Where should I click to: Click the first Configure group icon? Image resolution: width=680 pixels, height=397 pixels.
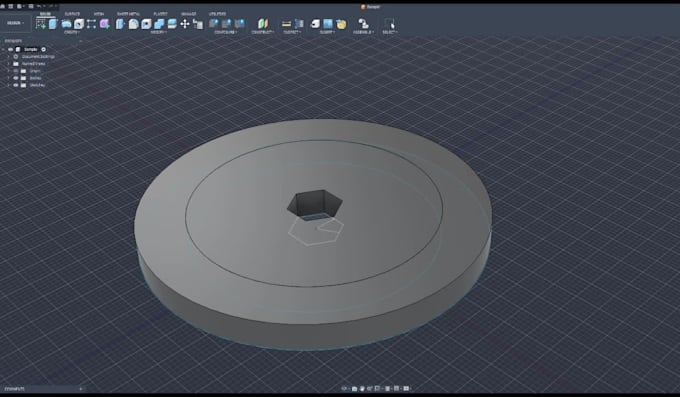tap(213, 23)
